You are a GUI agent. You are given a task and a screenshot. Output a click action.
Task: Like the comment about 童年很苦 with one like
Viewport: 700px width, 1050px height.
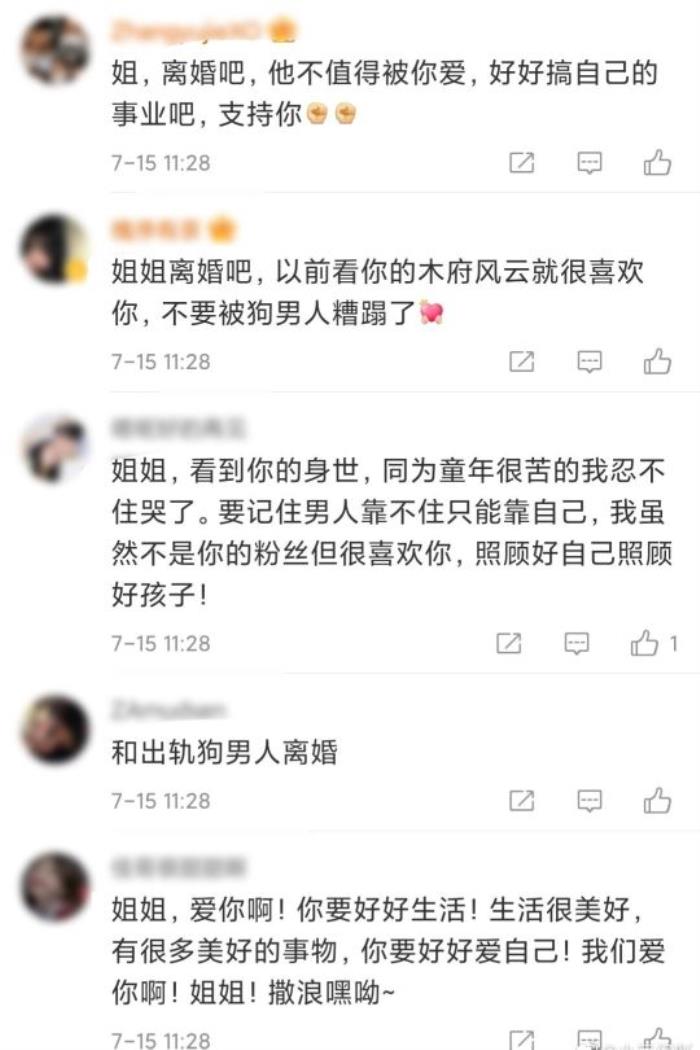click(654, 644)
